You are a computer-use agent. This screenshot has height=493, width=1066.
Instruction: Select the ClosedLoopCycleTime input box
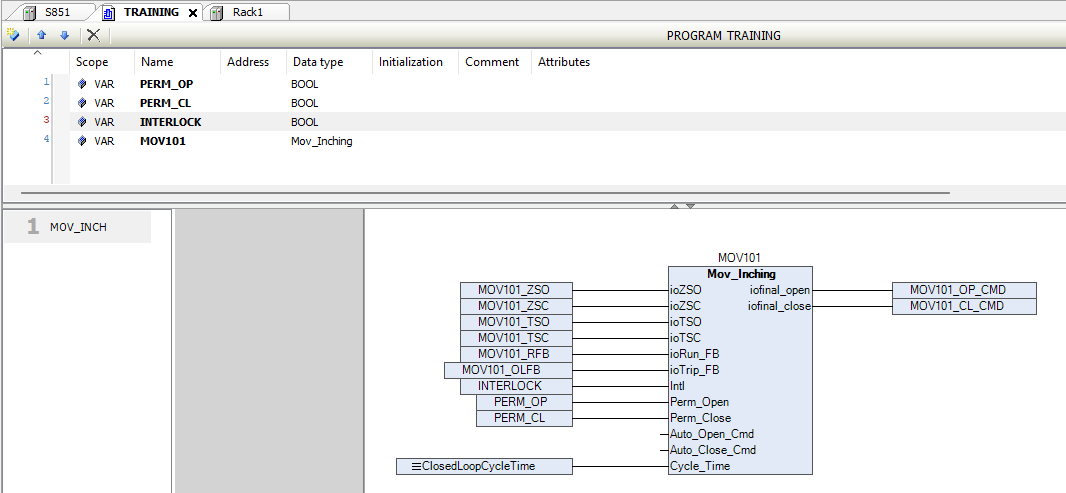click(x=484, y=466)
